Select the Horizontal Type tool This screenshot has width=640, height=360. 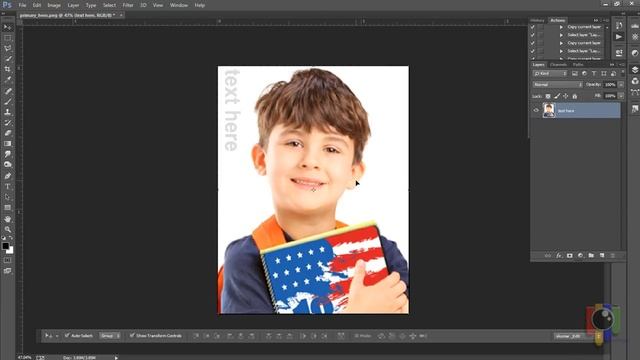point(7,187)
